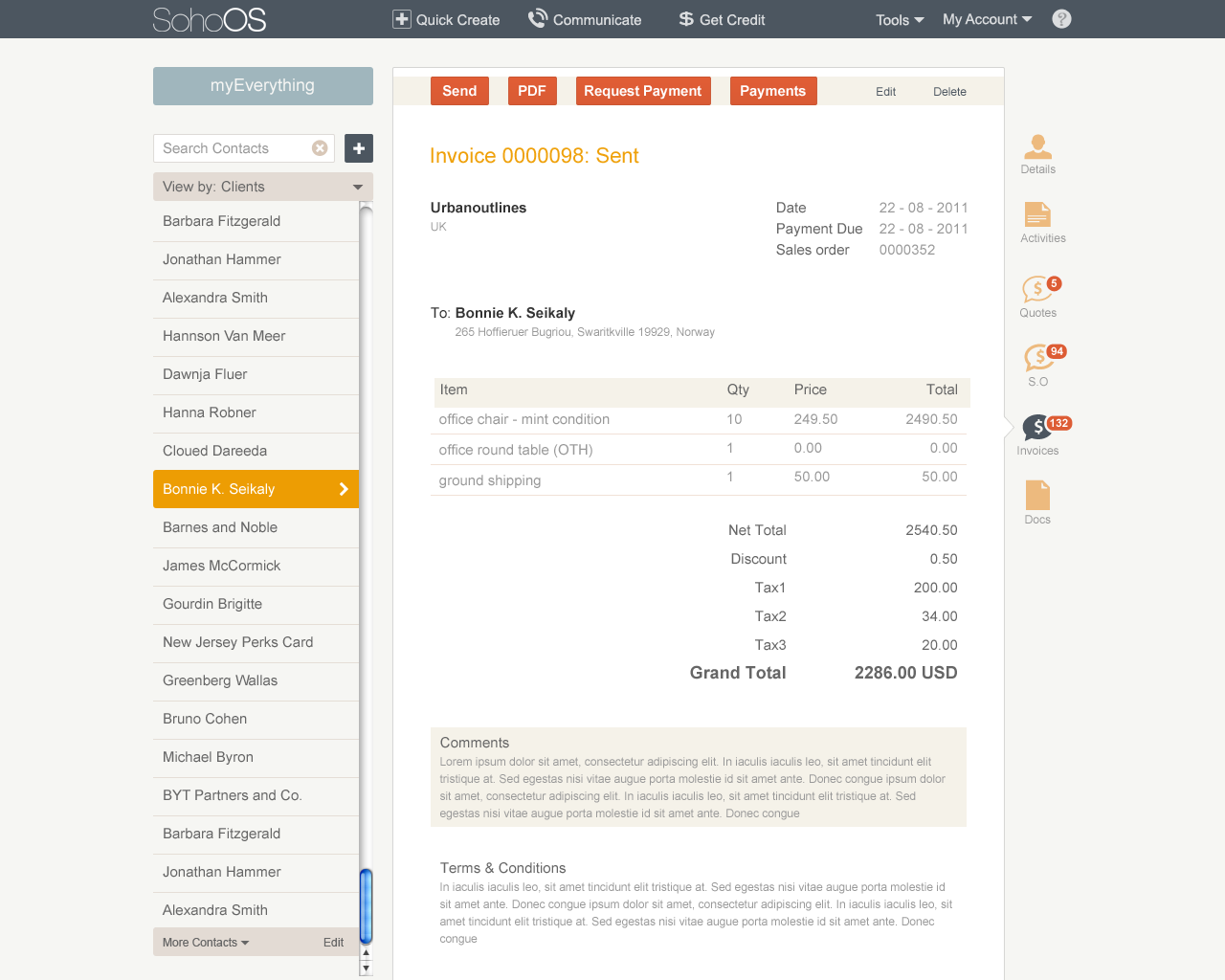Screen dimensions: 1225x980
Task: Click the Payments button
Action: click(x=773, y=91)
